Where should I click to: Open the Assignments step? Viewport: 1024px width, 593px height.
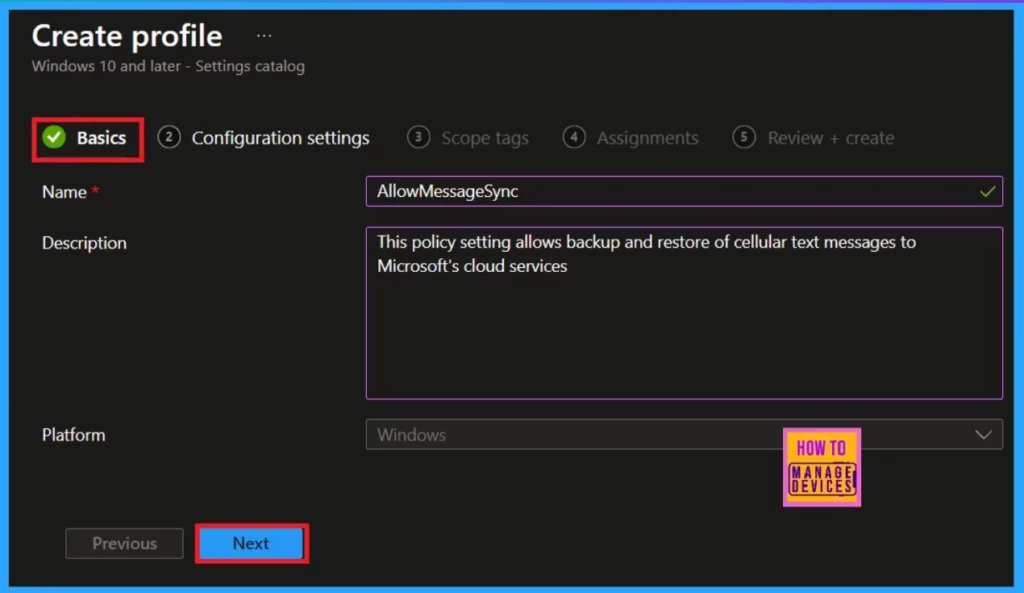pyautogui.click(x=630, y=138)
